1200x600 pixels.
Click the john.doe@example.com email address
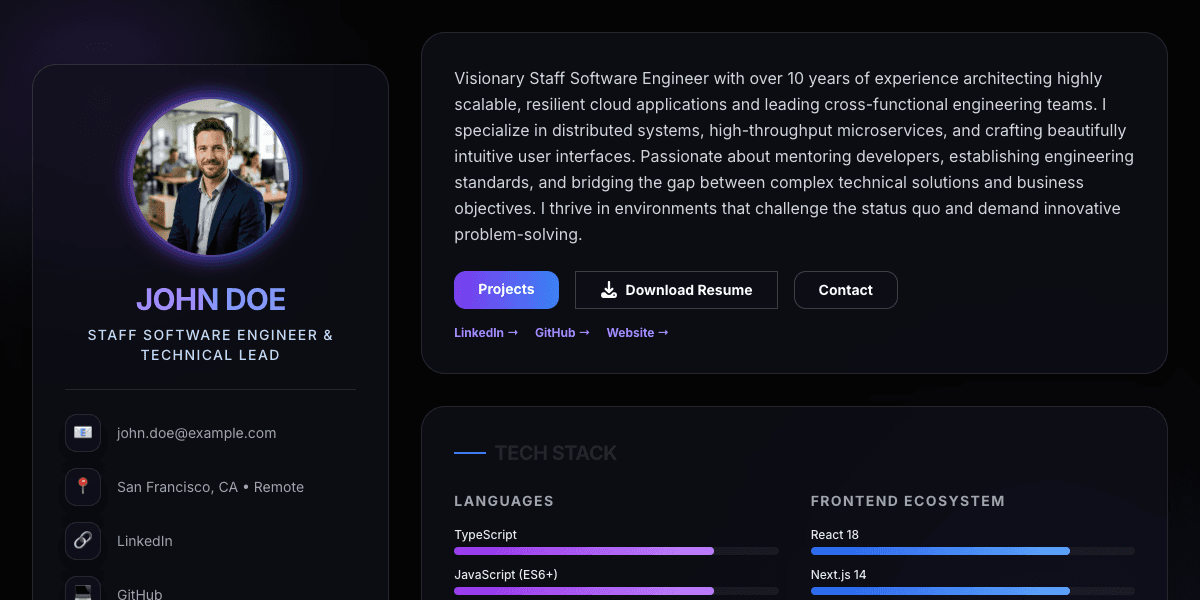[196, 433]
